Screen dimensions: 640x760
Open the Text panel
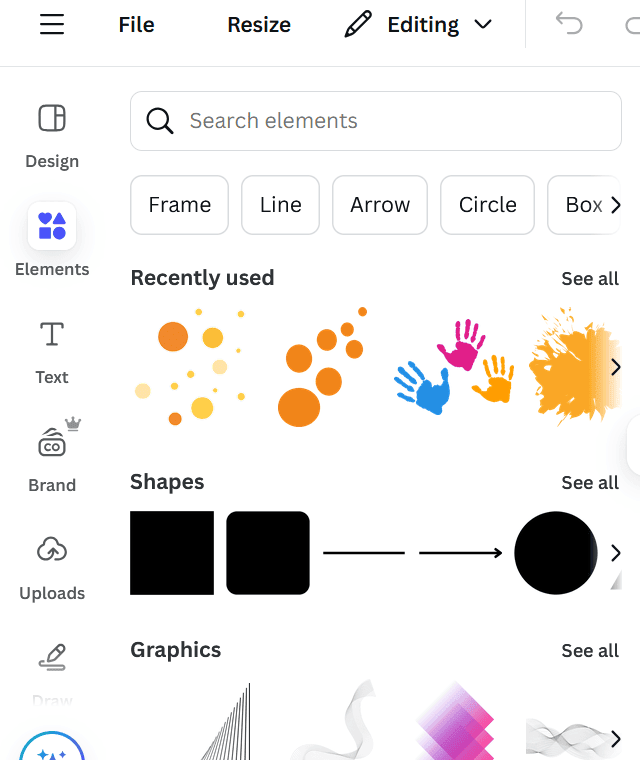click(x=52, y=350)
